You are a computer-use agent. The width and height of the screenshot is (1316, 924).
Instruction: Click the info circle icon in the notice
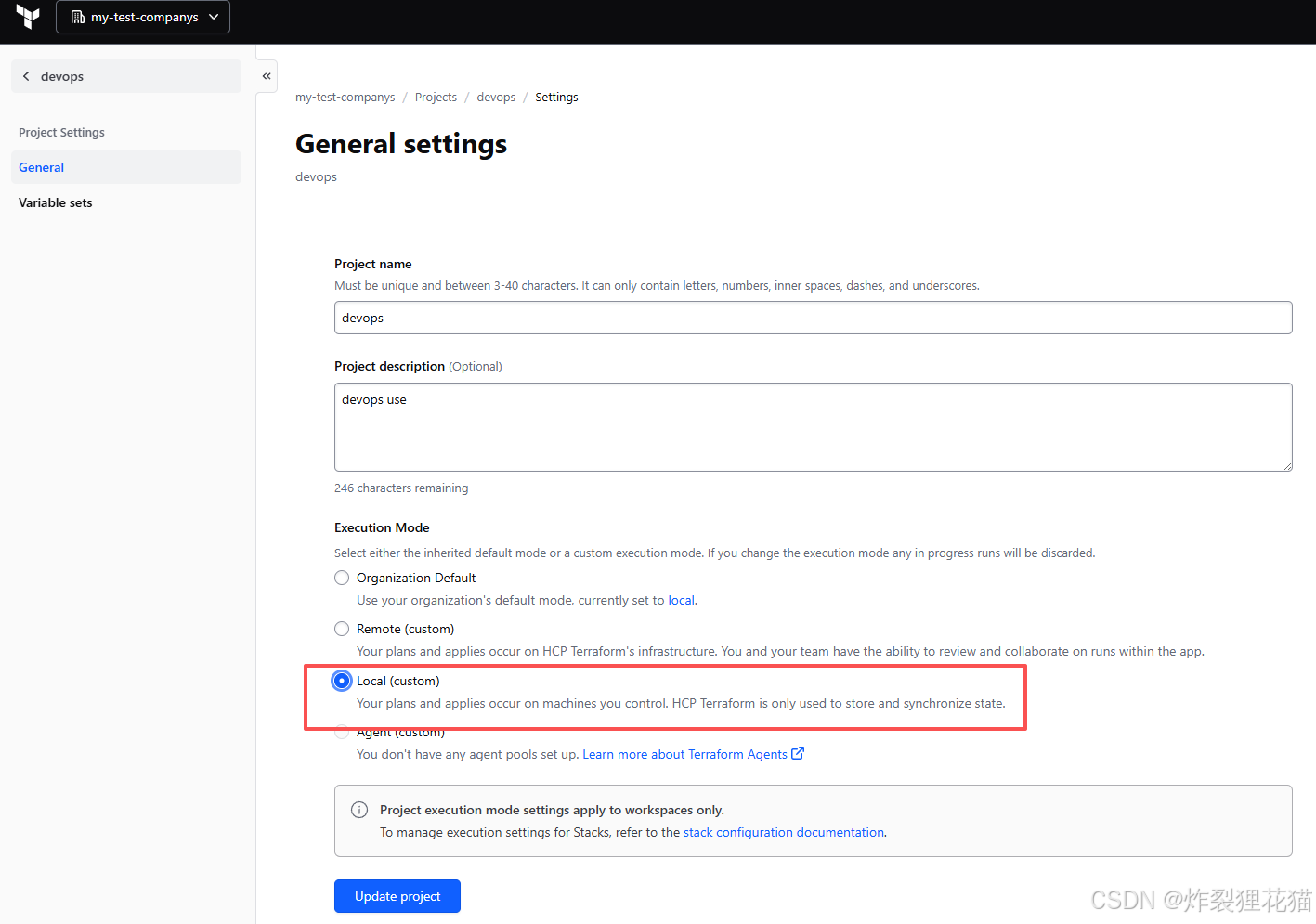click(359, 810)
